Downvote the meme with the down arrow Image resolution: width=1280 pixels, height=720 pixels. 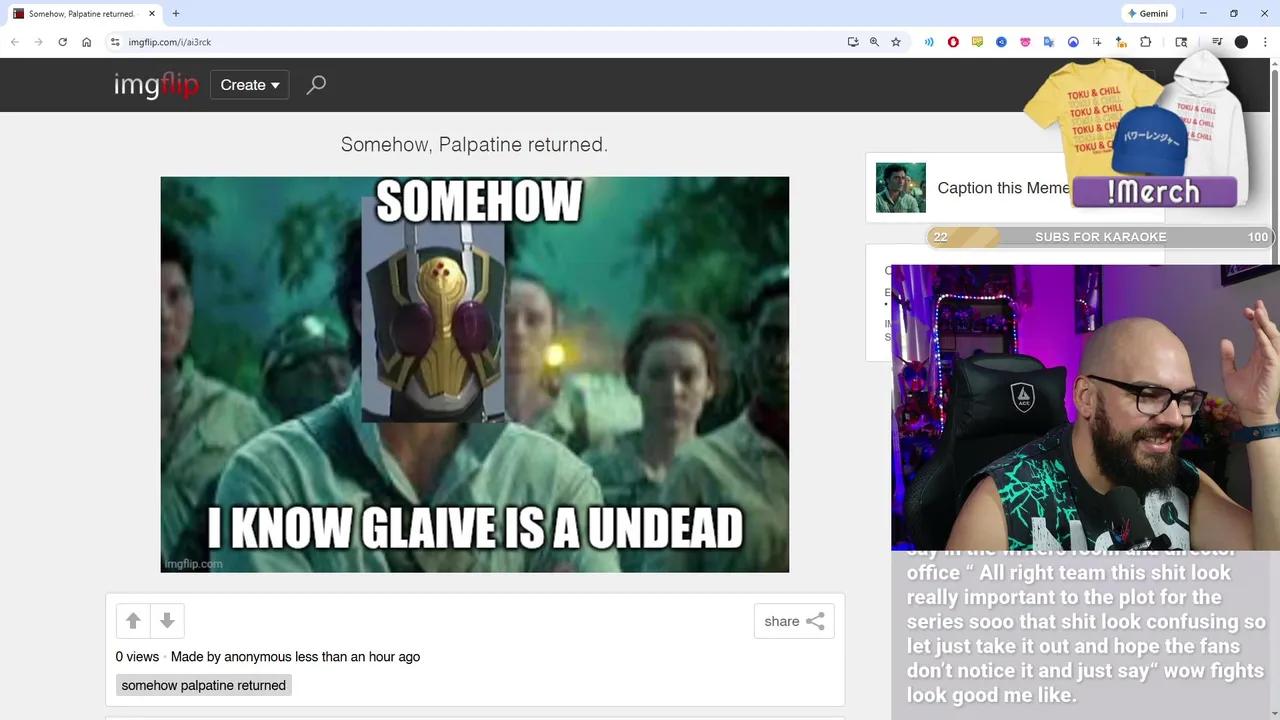167,621
